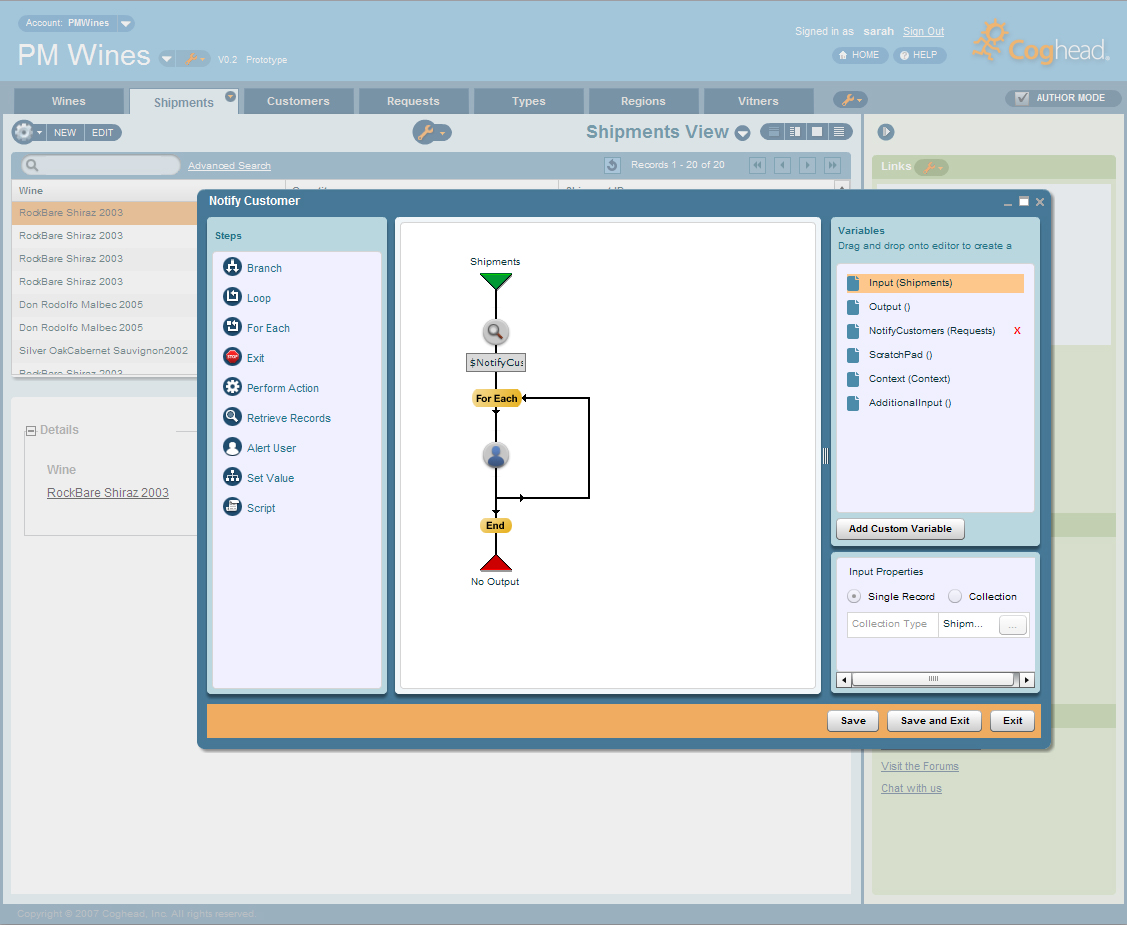
Task: Select the Script step icon
Action: [232, 508]
